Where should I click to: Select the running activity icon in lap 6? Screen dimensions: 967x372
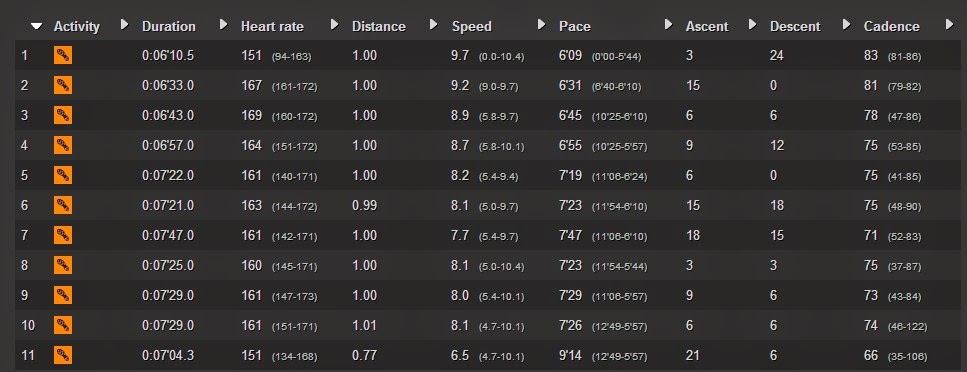[62, 205]
